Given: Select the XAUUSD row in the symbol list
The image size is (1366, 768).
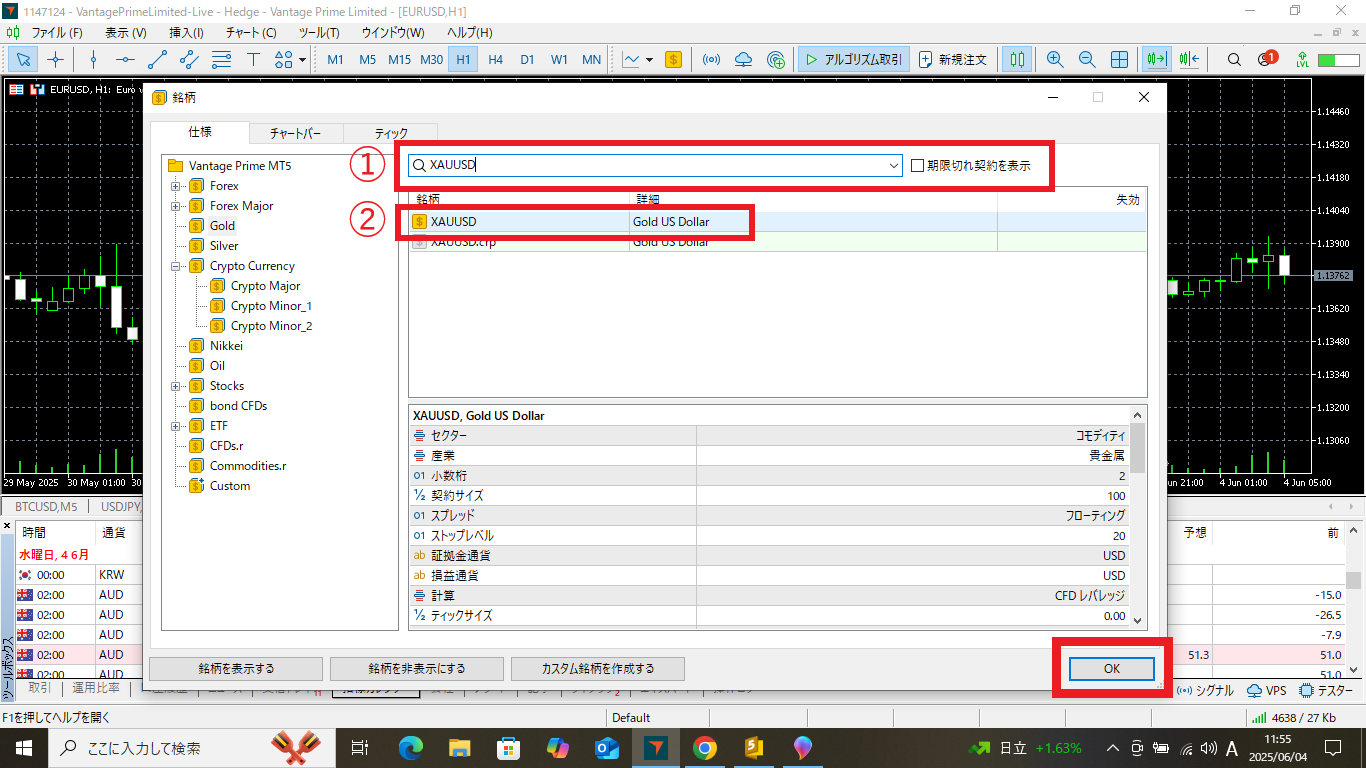Looking at the screenshot, I should tap(520, 222).
